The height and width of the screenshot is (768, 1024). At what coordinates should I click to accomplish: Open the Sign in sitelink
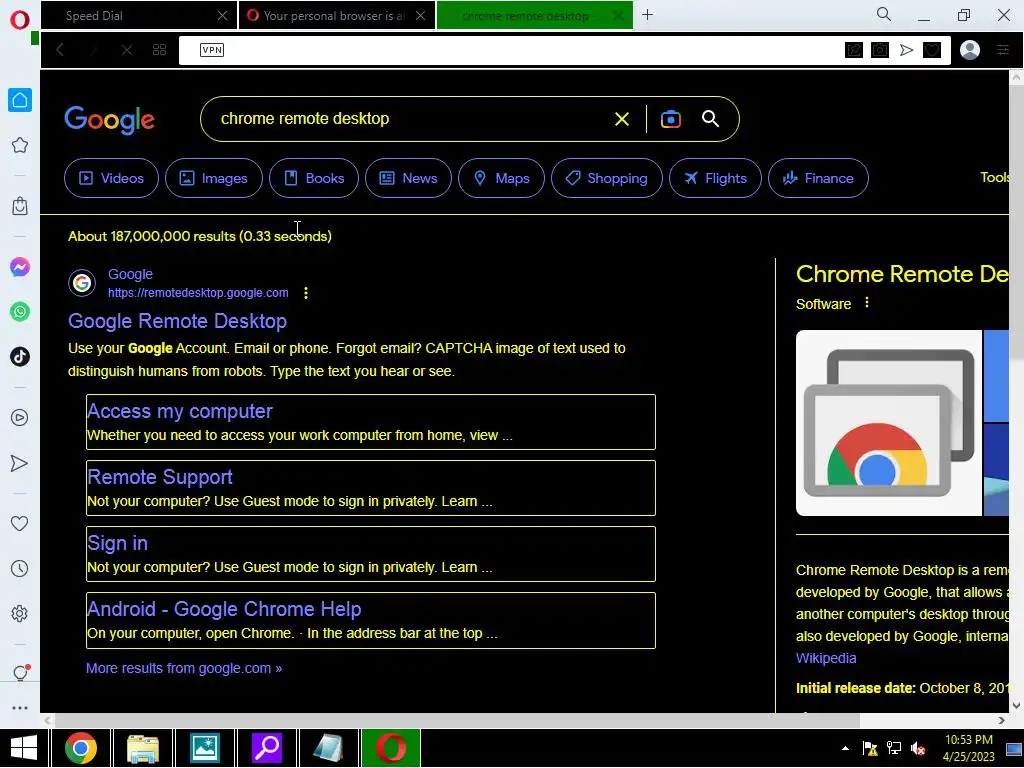point(118,543)
